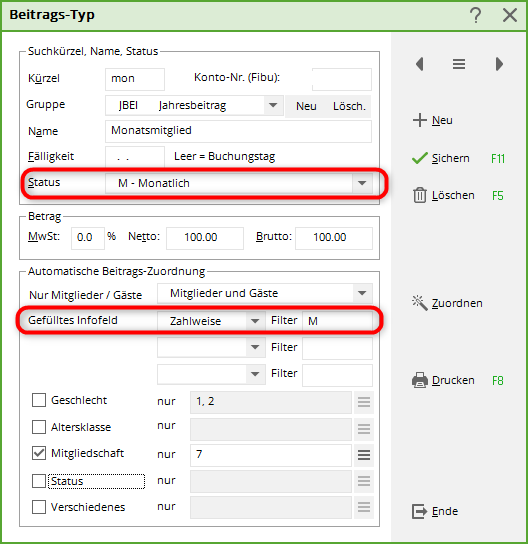This screenshot has height=544, width=528.
Task: Click the question mark help icon
Action: coord(476,15)
